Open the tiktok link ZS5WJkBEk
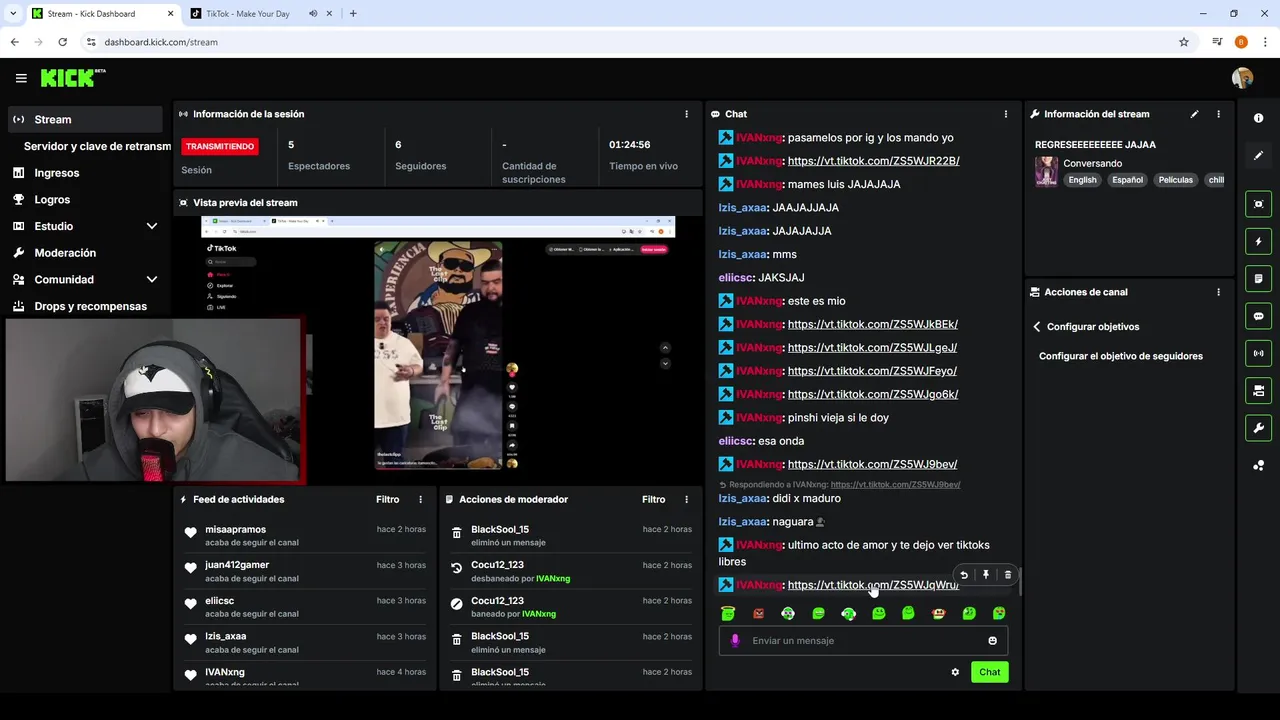This screenshot has height=720, width=1280. click(872, 324)
